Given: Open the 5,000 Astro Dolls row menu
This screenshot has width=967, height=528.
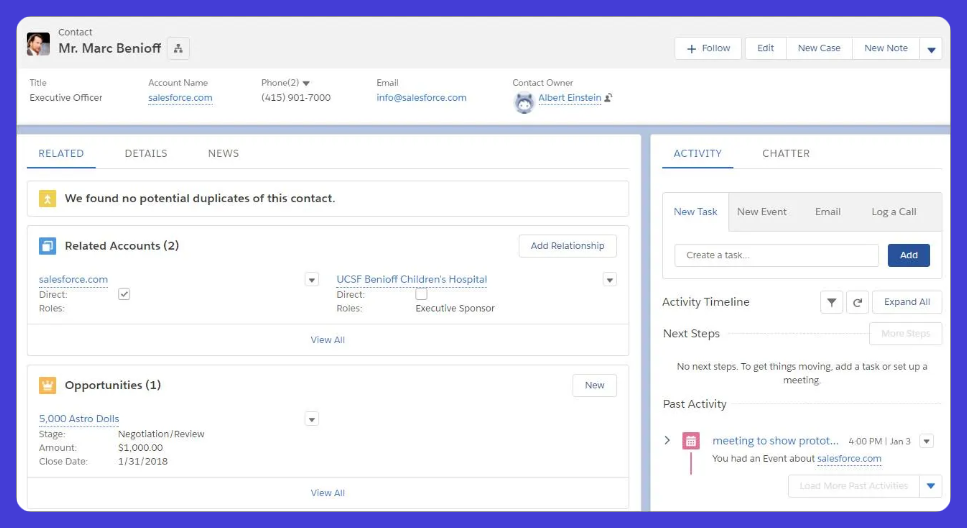Looking at the screenshot, I should pyautogui.click(x=311, y=419).
